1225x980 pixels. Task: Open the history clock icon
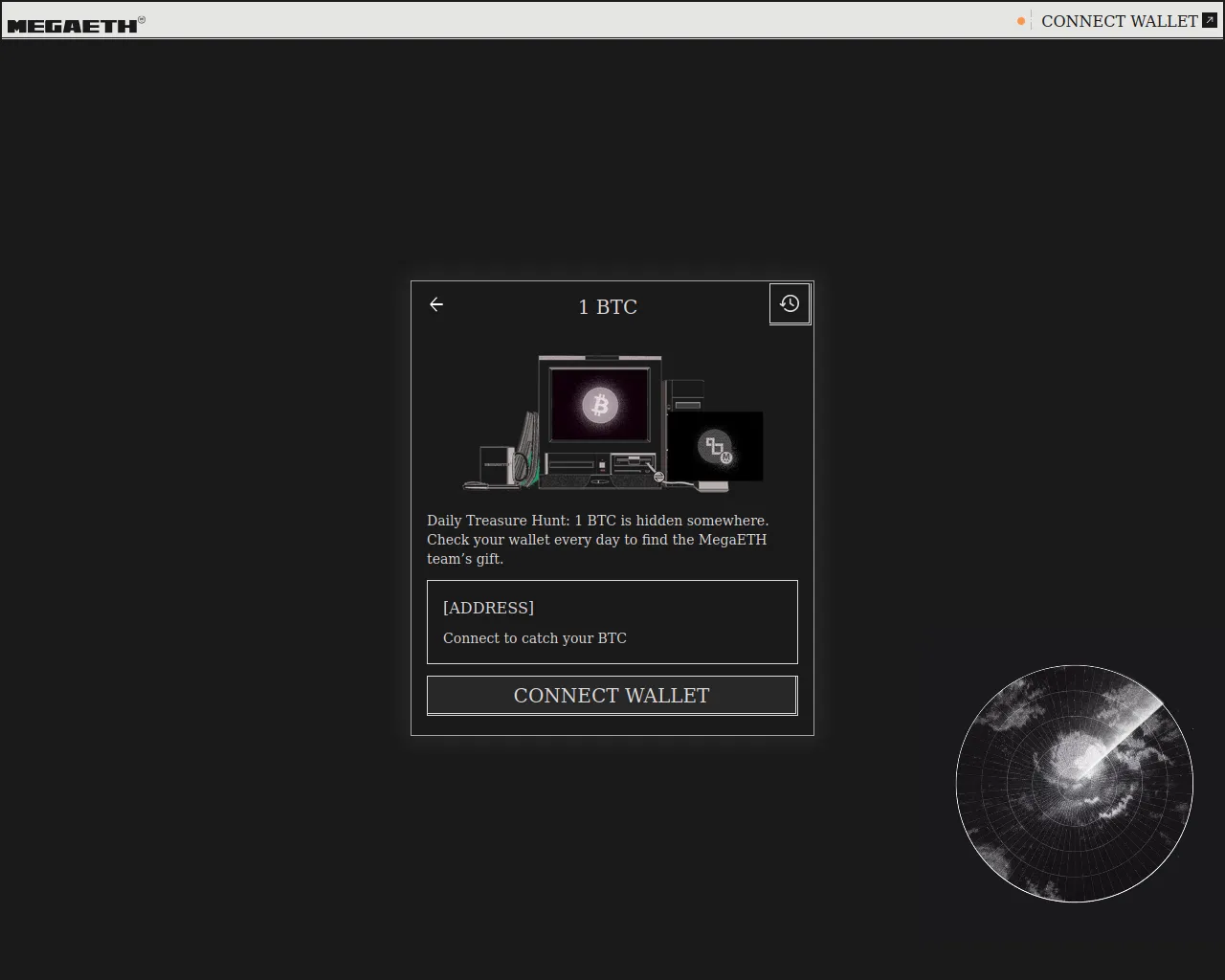(790, 303)
